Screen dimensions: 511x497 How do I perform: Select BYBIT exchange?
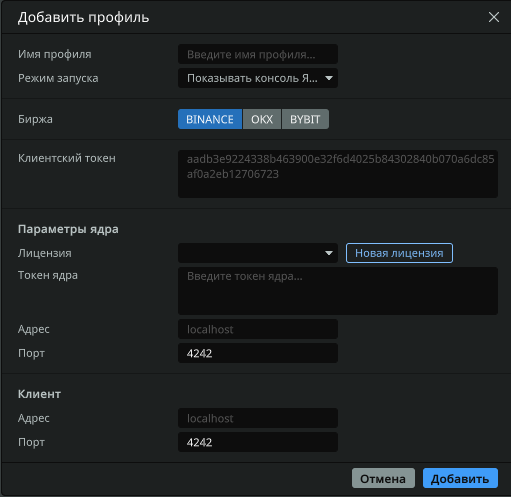tap(305, 119)
